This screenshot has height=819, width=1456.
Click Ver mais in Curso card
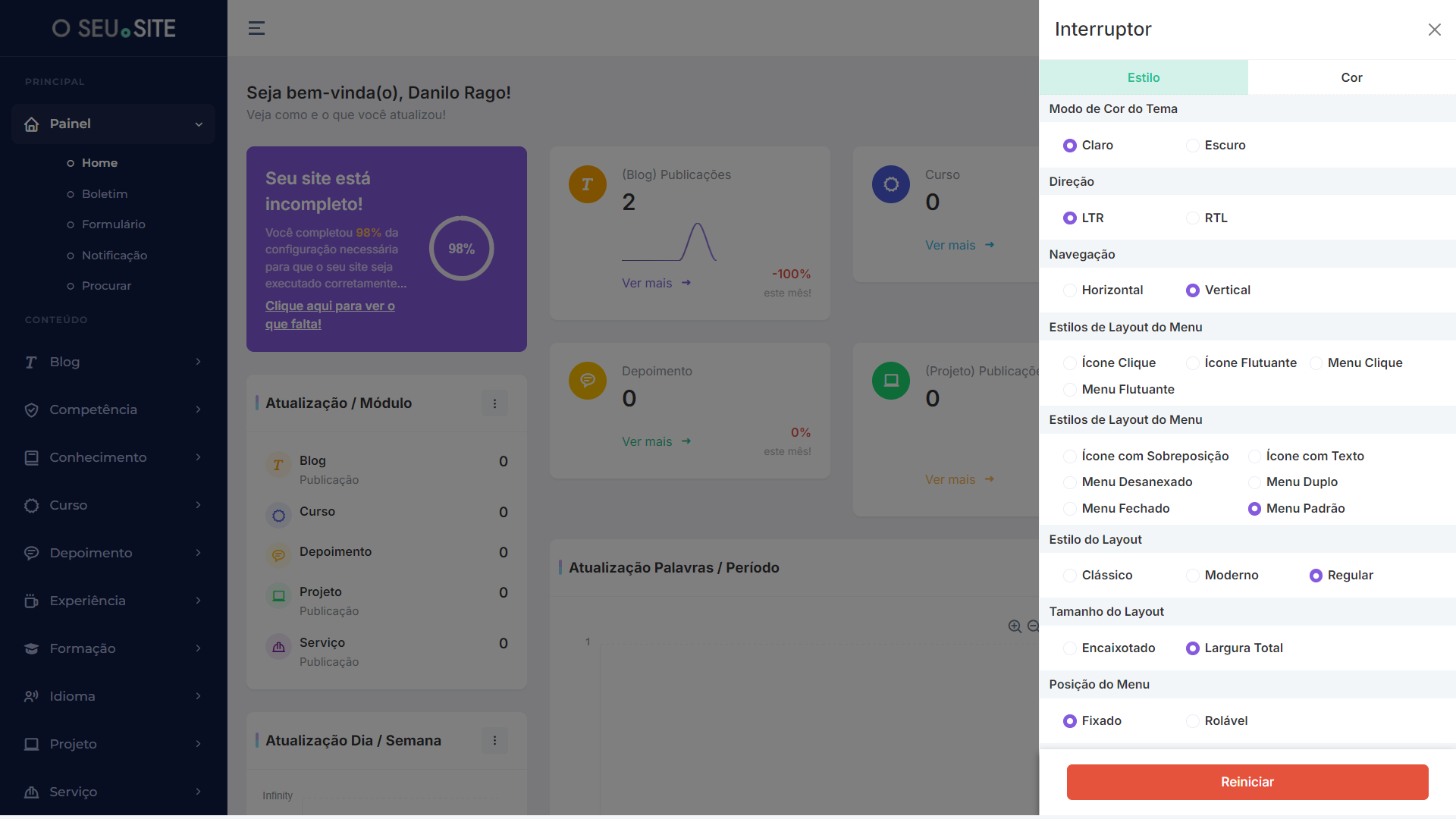(959, 245)
